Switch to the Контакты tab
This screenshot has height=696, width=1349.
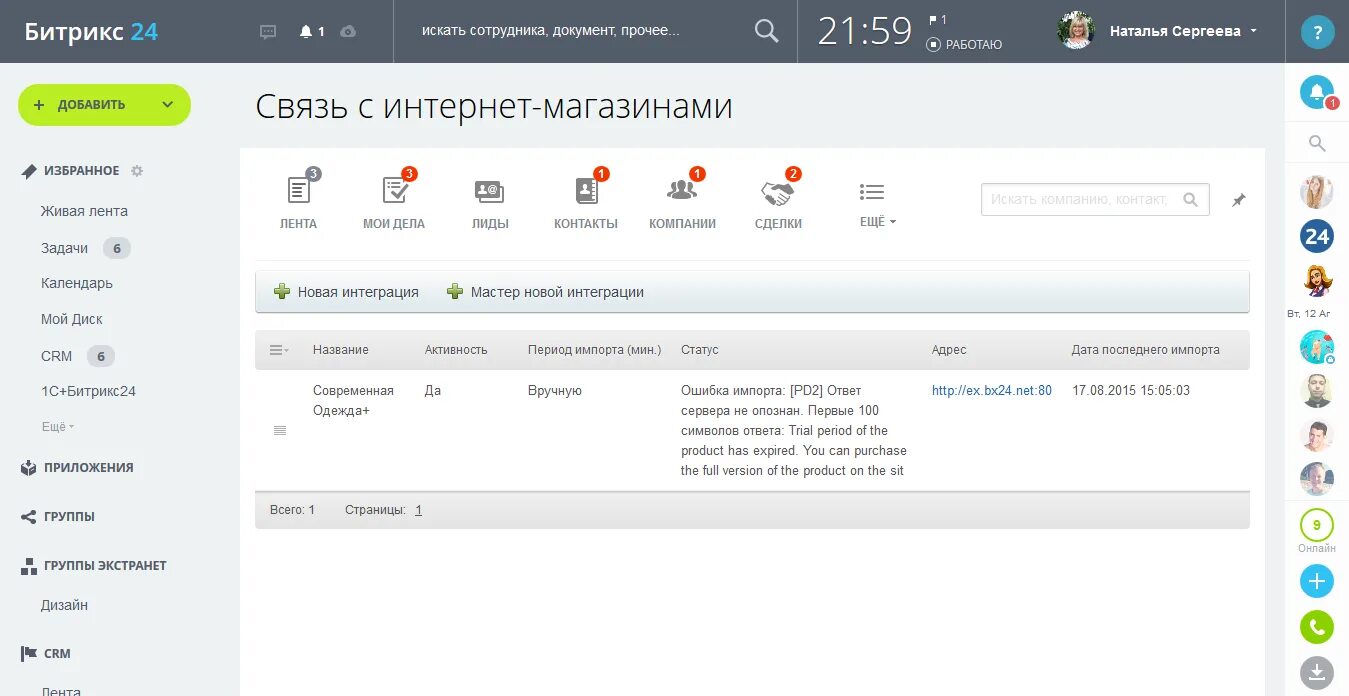(586, 191)
